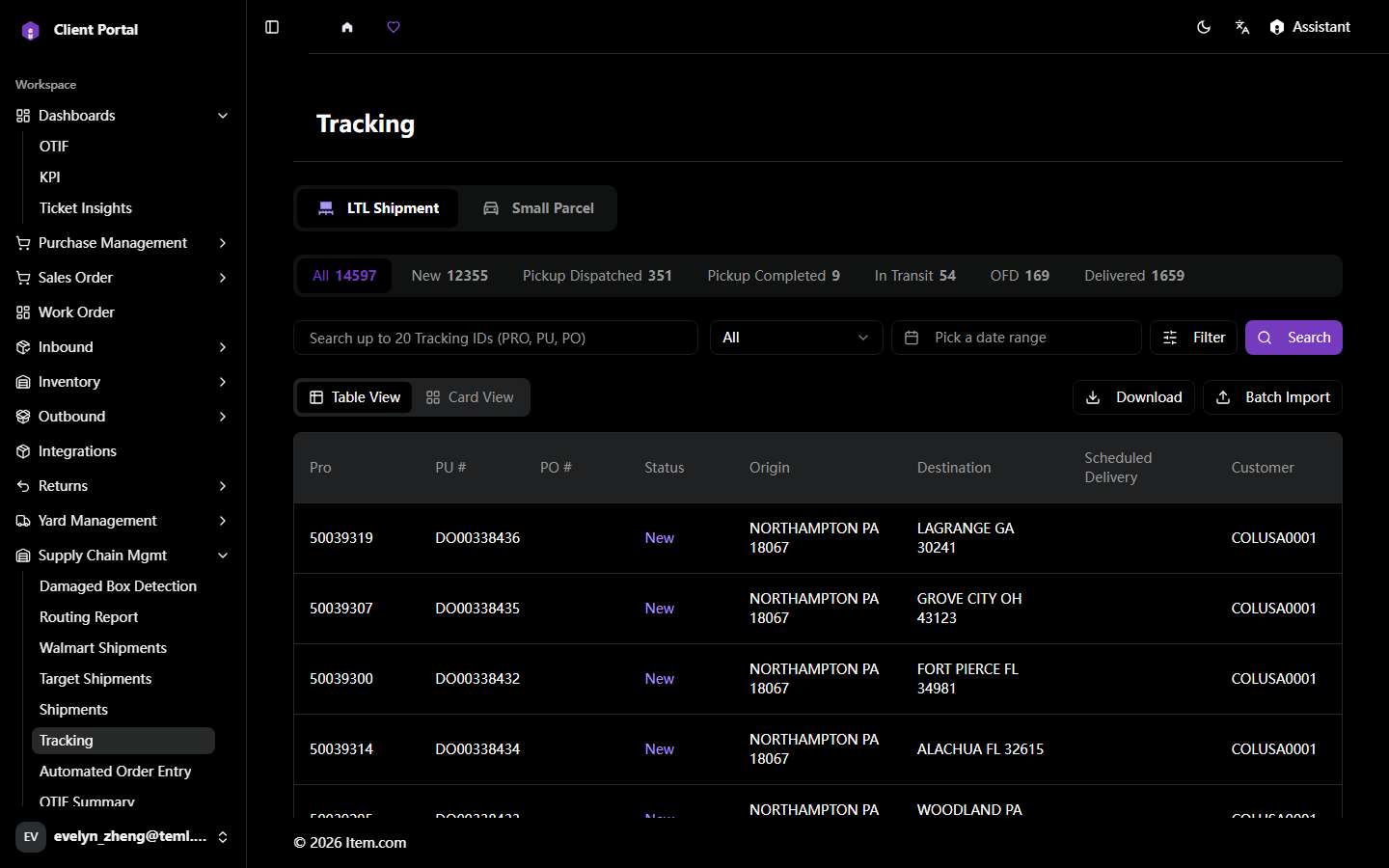Click the purple Search button

pos(1294,338)
